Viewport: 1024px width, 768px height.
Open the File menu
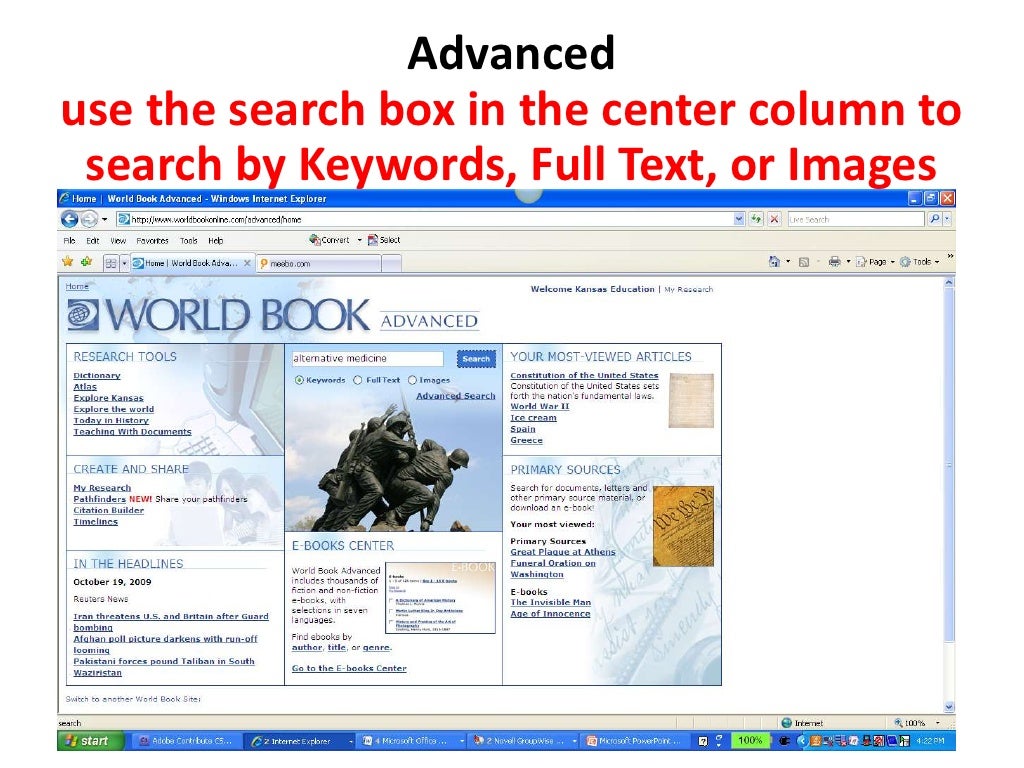pyautogui.click(x=69, y=240)
